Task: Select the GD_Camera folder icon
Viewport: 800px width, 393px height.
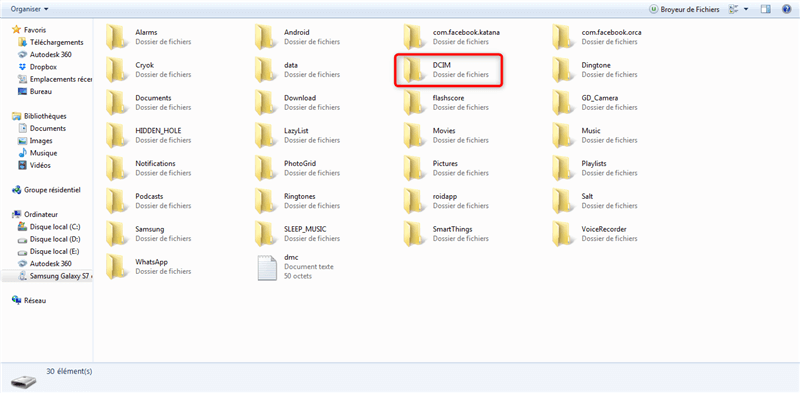Action: click(x=563, y=102)
